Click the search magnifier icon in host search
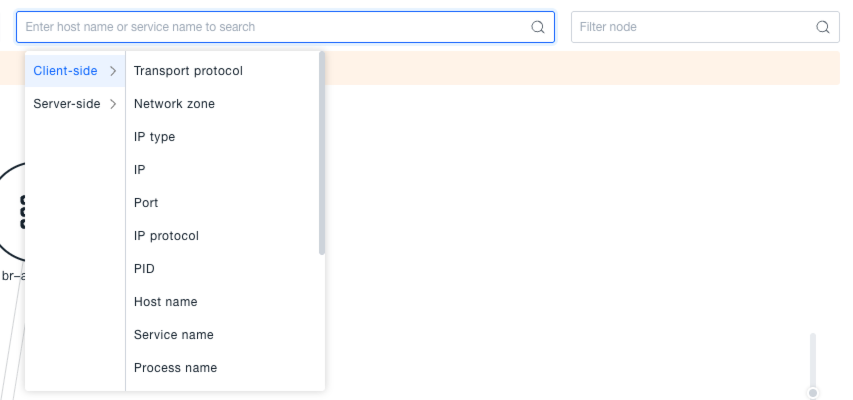The height and width of the screenshot is (400, 853). pos(537,27)
